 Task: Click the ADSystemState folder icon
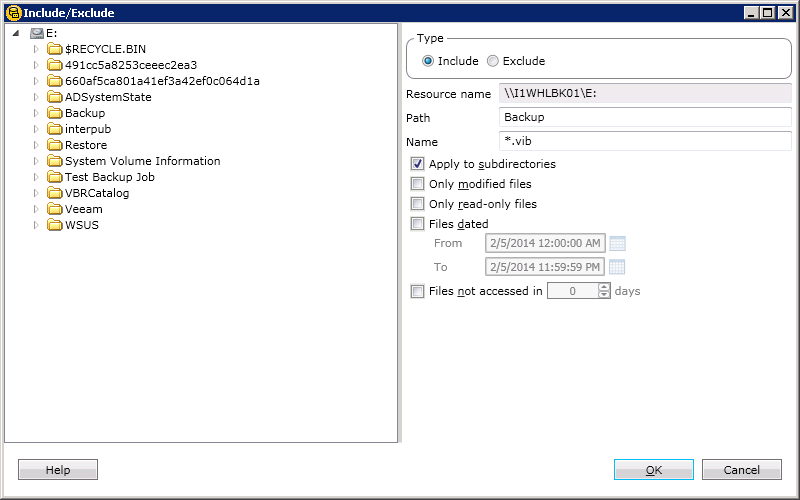(x=54, y=97)
